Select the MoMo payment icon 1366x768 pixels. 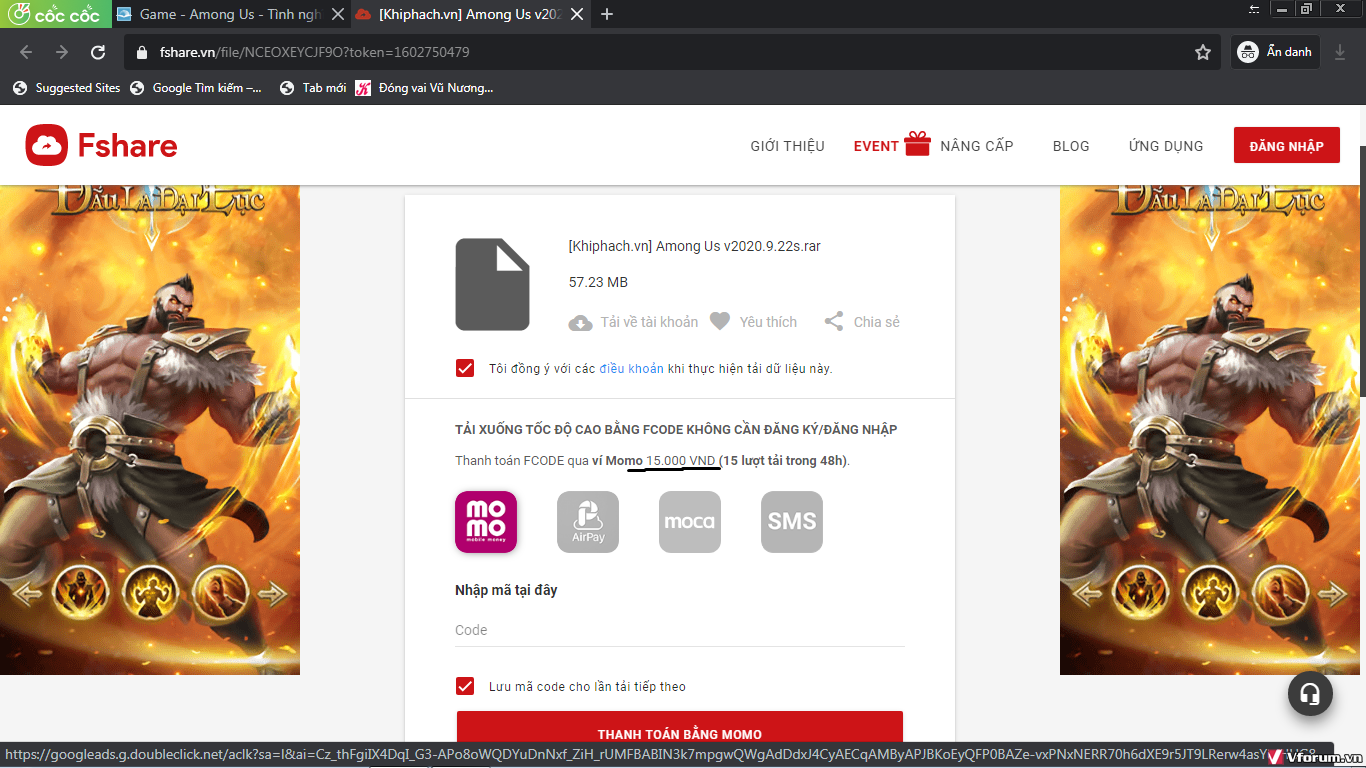[486, 522]
